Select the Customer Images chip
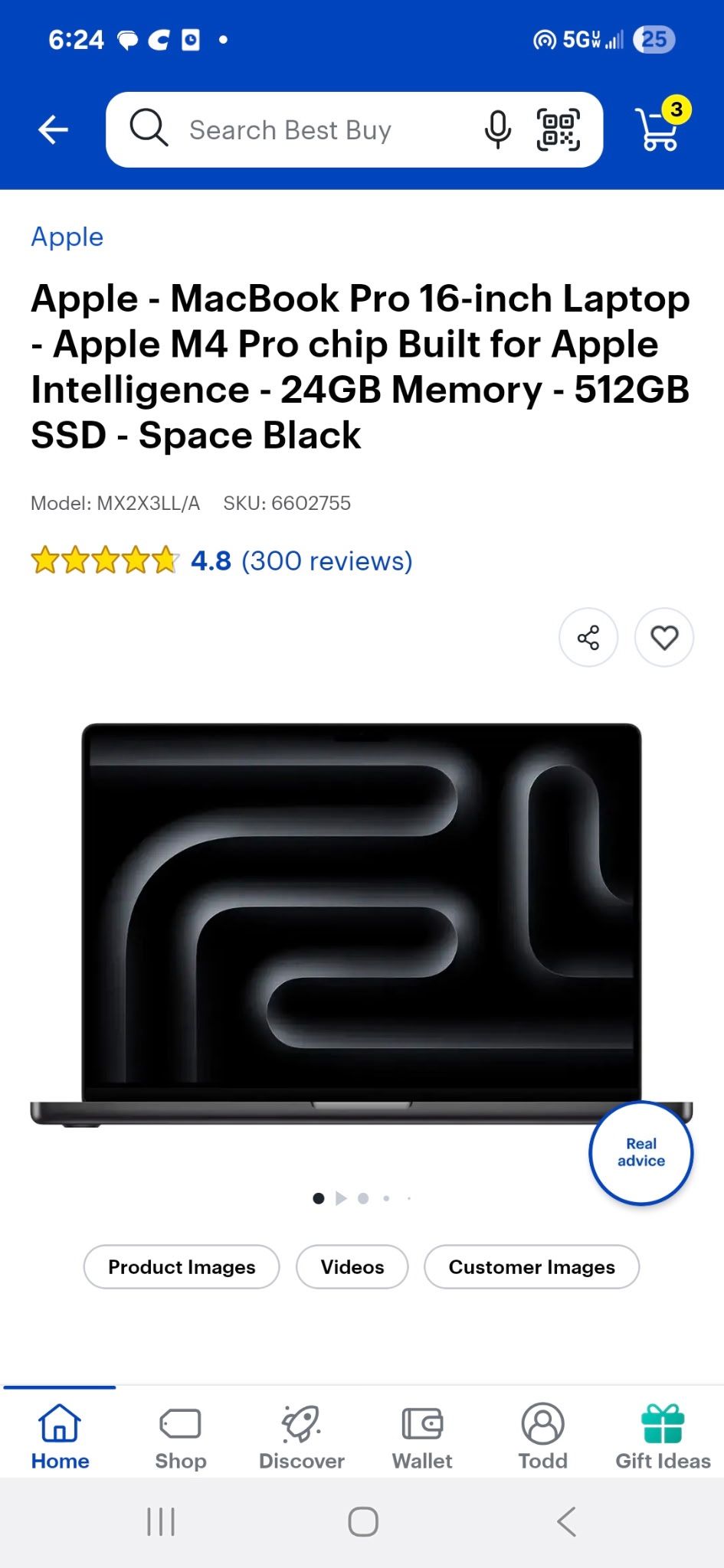This screenshot has height=1568, width=724. pyautogui.click(x=532, y=1267)
